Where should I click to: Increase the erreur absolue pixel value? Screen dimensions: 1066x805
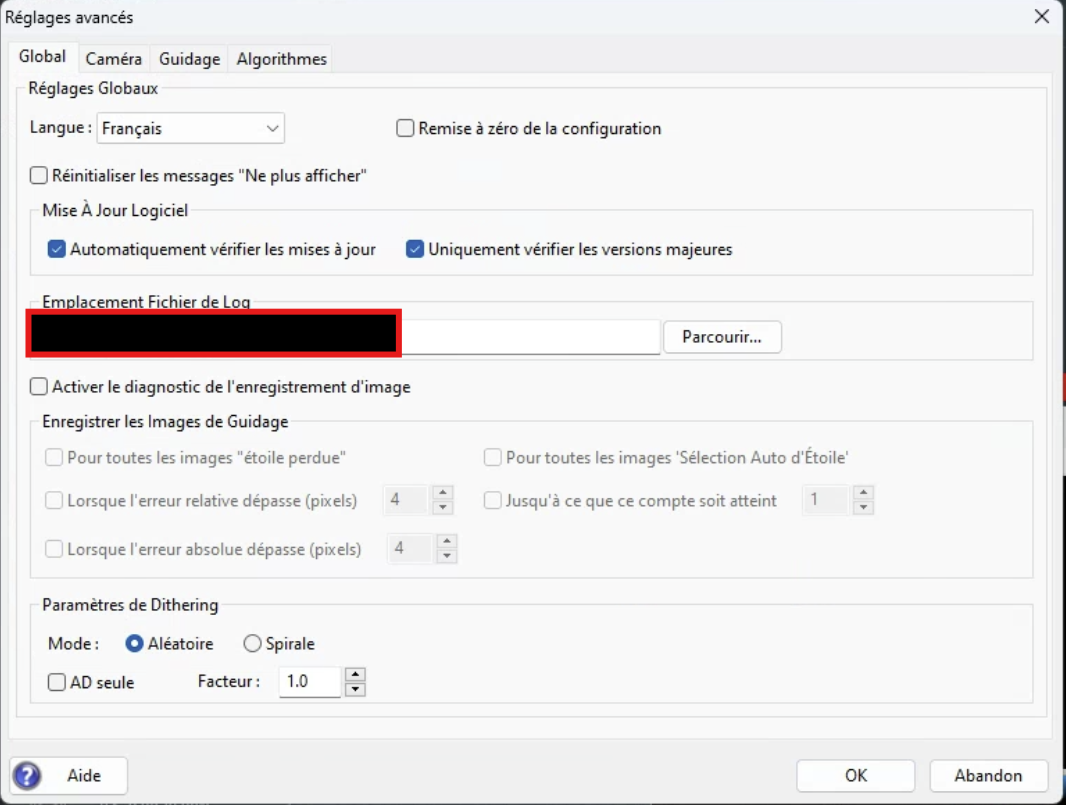[x=447, y=541]
